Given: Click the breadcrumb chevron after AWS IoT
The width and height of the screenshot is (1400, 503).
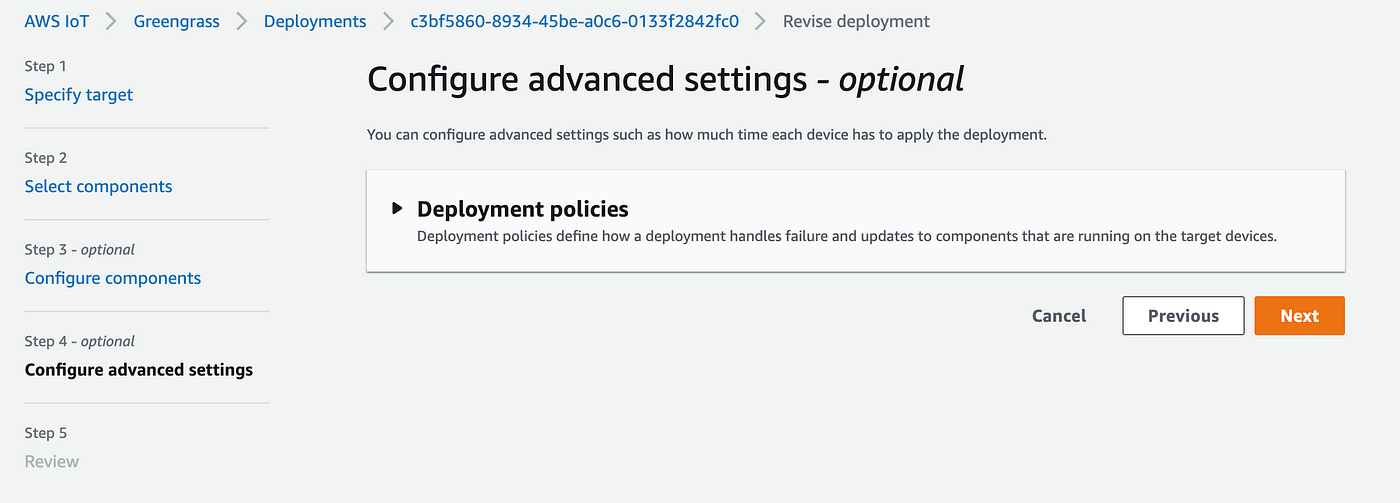Looking at the screenshot, I should pyautogui.click(x=111, y=21).
